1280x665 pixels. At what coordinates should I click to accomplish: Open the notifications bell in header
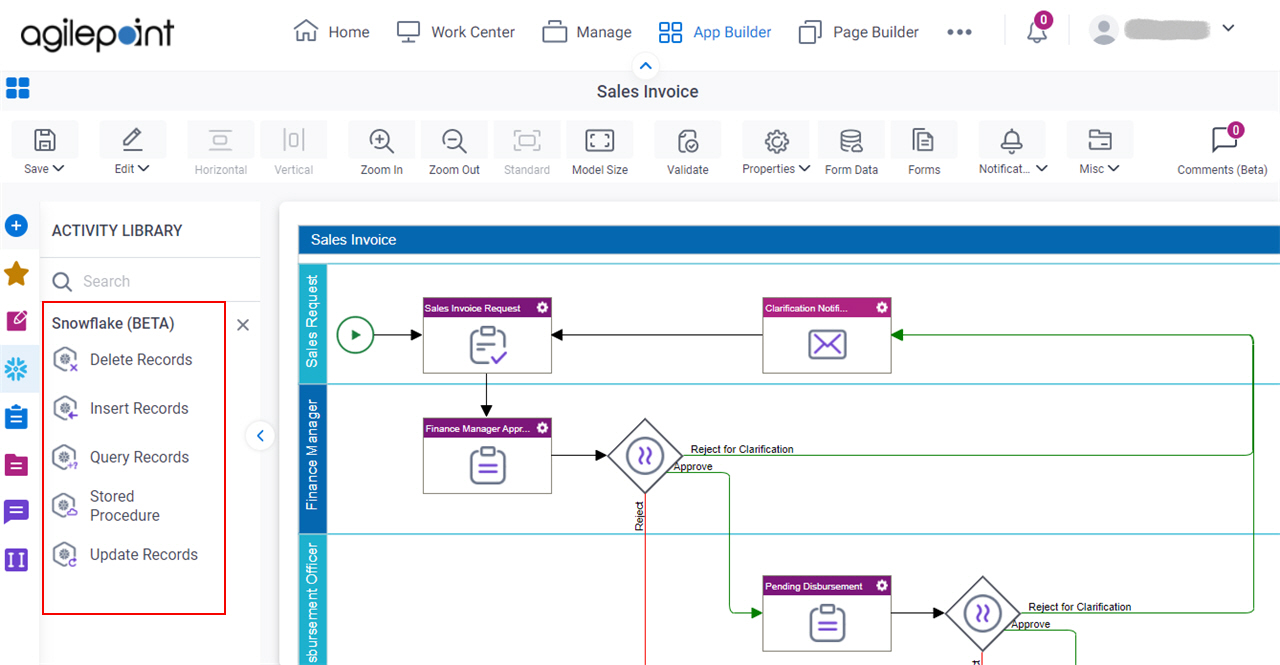coord(1037,32)
